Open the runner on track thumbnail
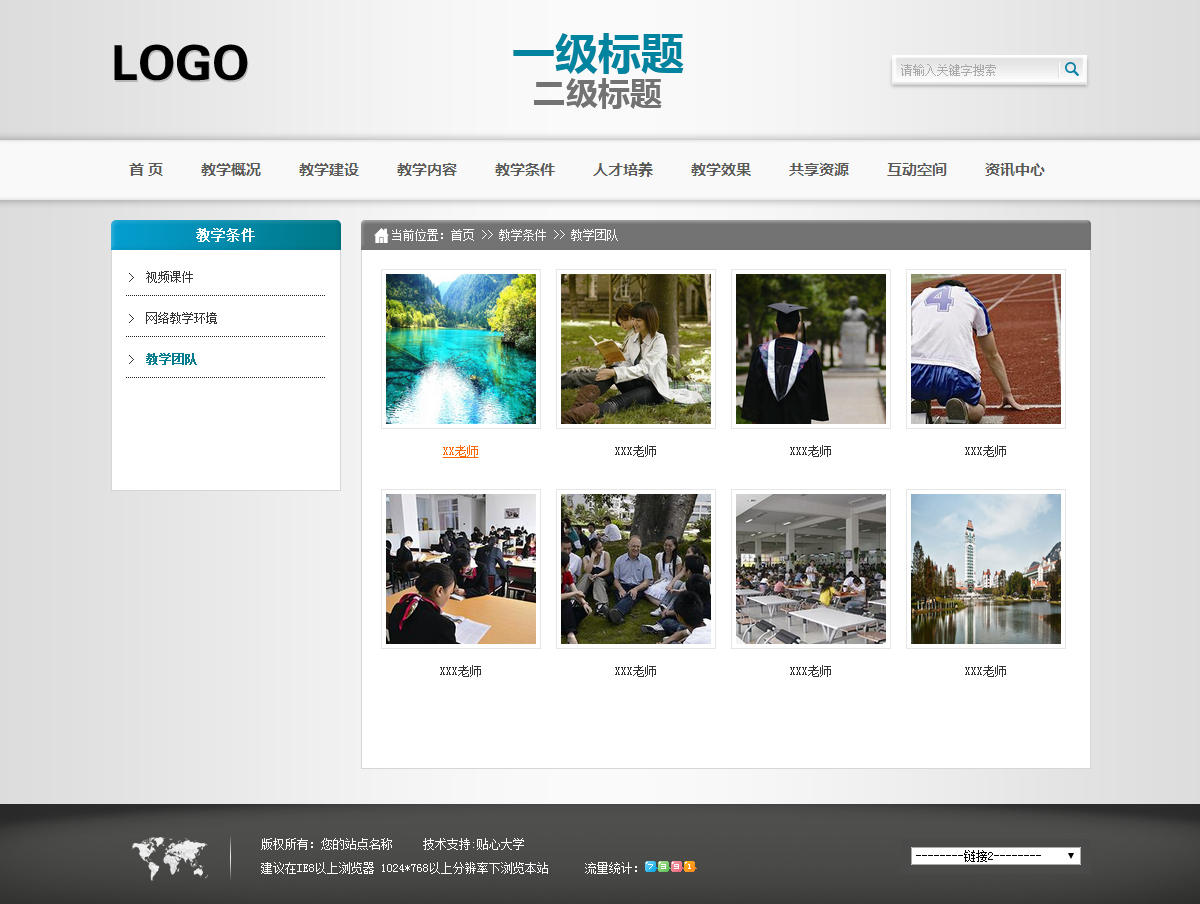 click(986, 349)
